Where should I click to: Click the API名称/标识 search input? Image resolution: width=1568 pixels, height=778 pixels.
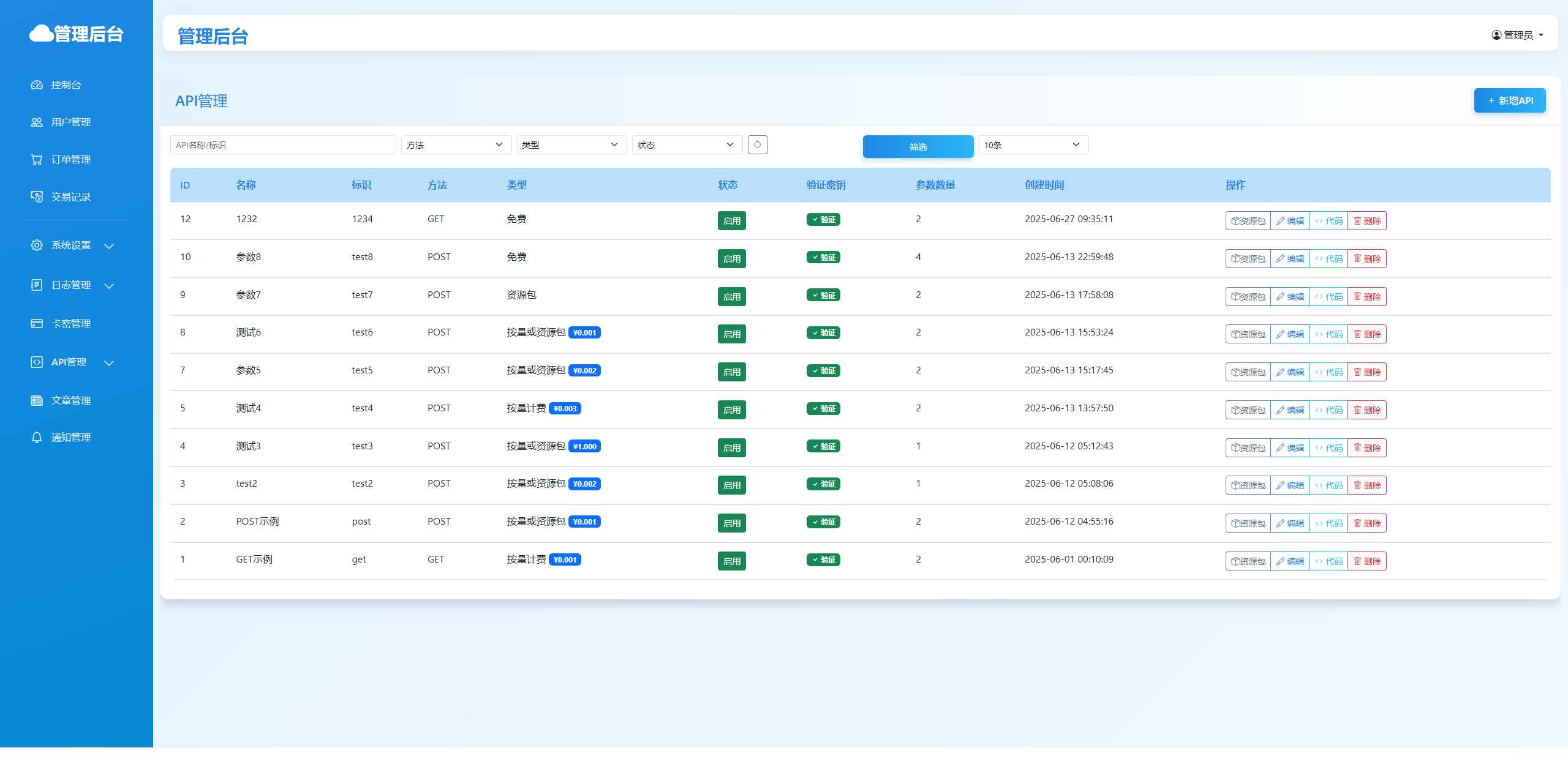pyautogui.click(x=282, y=144)
